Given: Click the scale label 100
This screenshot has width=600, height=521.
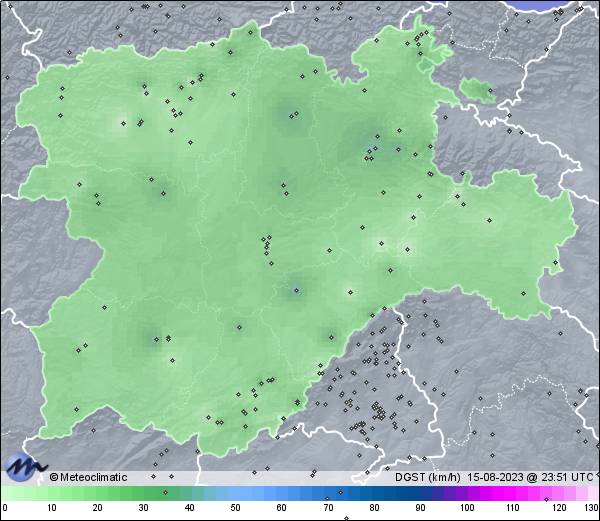Looking at the screenshot, I should [467, 508].
